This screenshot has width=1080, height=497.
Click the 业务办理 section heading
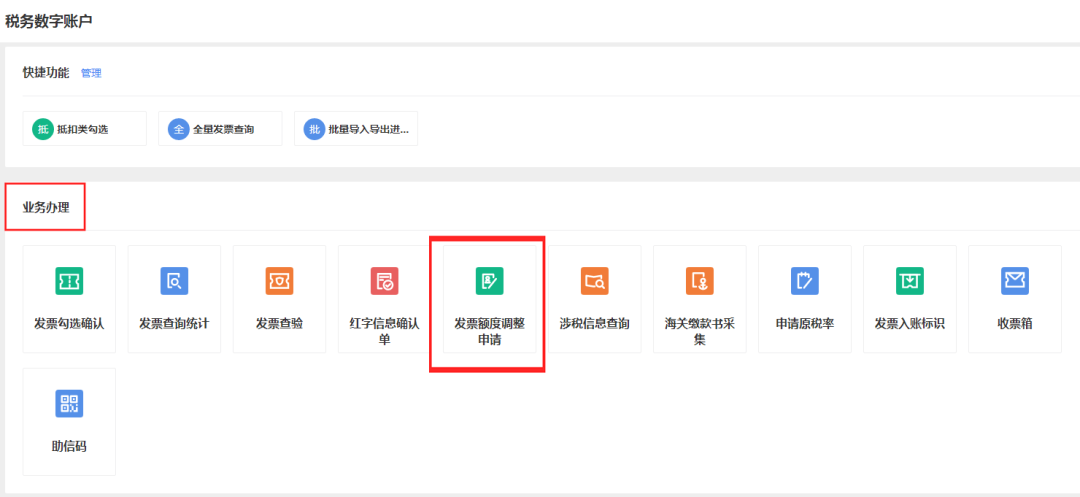46,207
